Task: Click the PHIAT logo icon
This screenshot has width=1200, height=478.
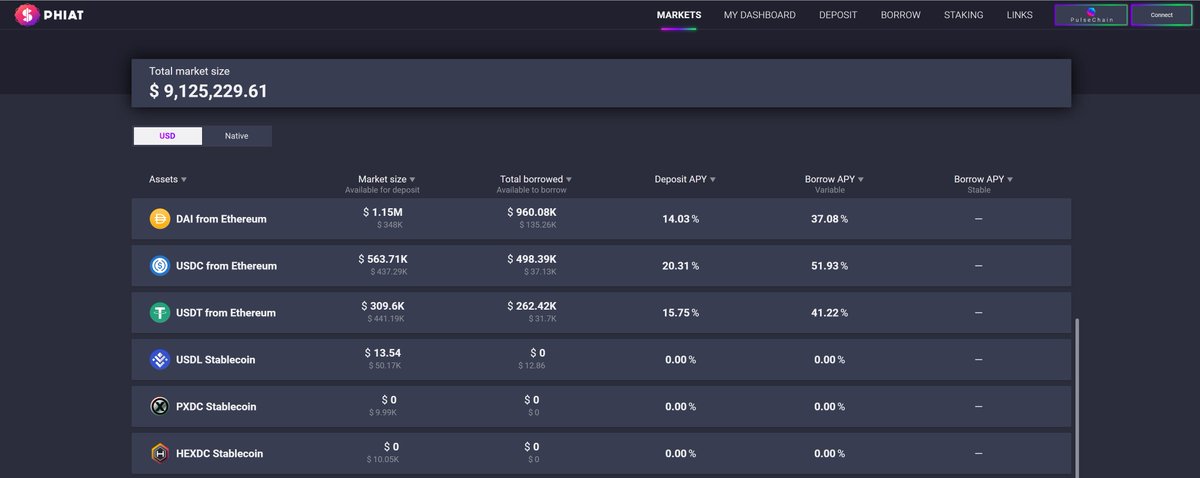Action: 27,15
